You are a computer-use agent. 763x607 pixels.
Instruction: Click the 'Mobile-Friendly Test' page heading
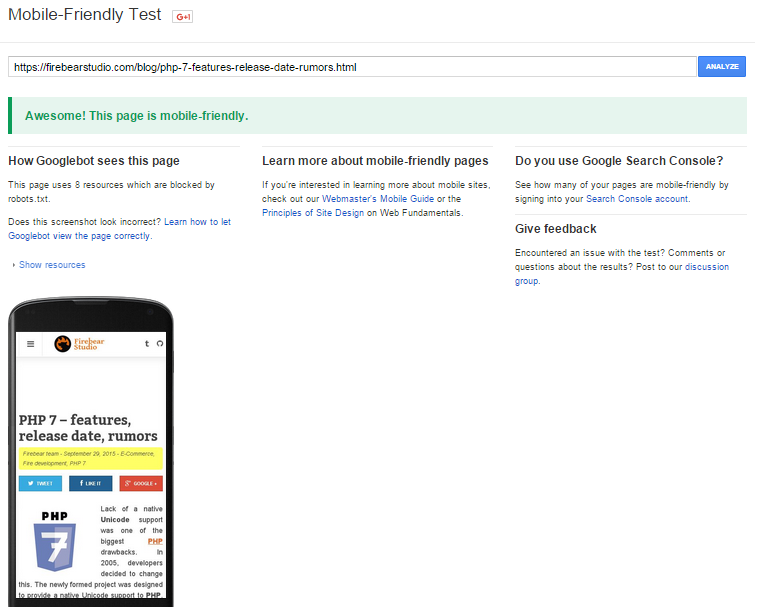[x=85, y=15]
